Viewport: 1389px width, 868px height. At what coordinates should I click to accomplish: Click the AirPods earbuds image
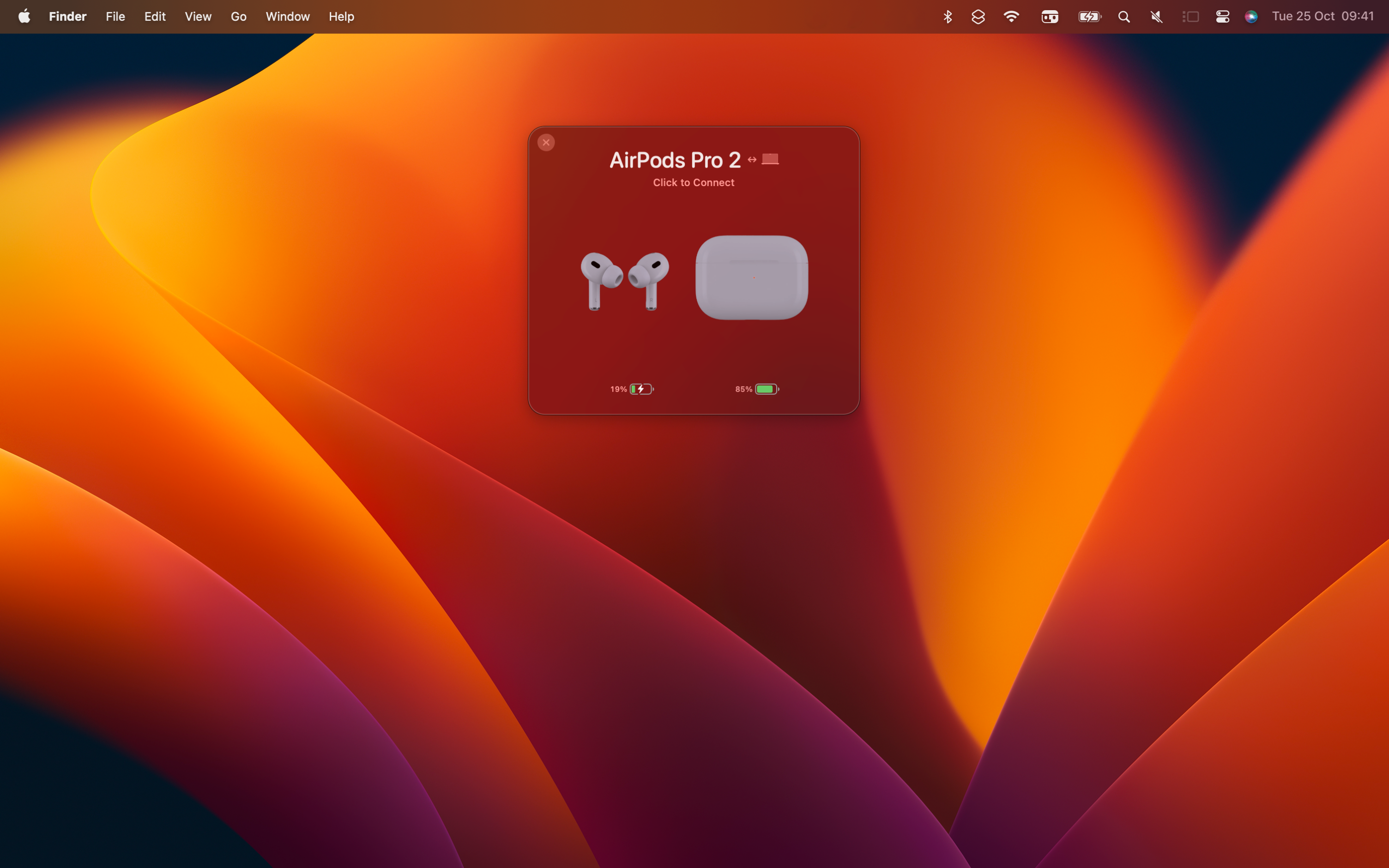[624, 281]
